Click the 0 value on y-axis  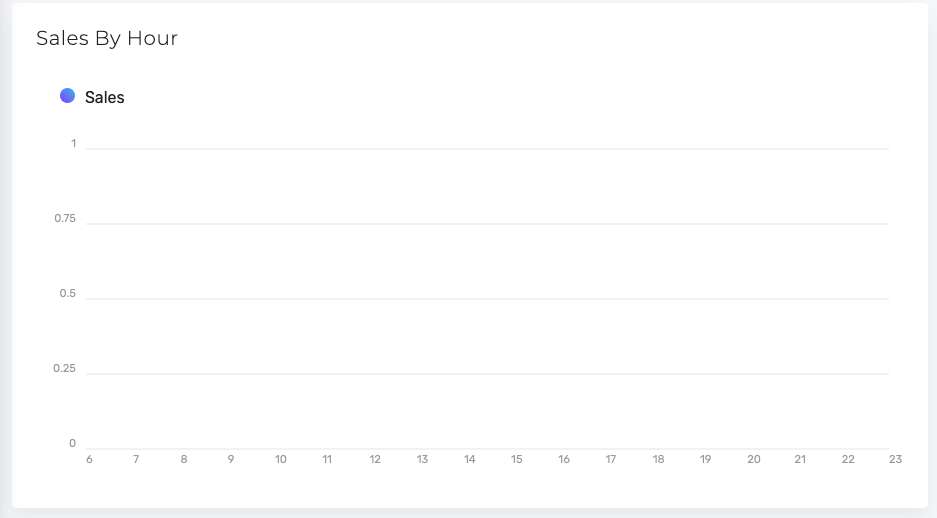72,443
